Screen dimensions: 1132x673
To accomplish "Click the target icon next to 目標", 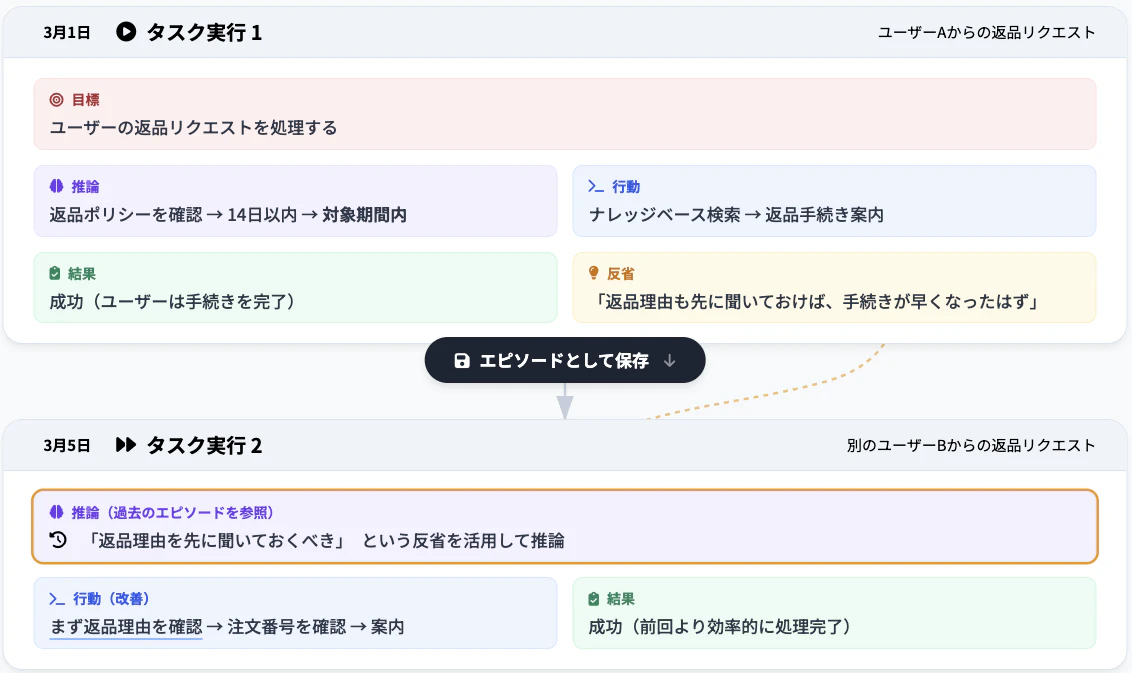I will tap(56, 100).
